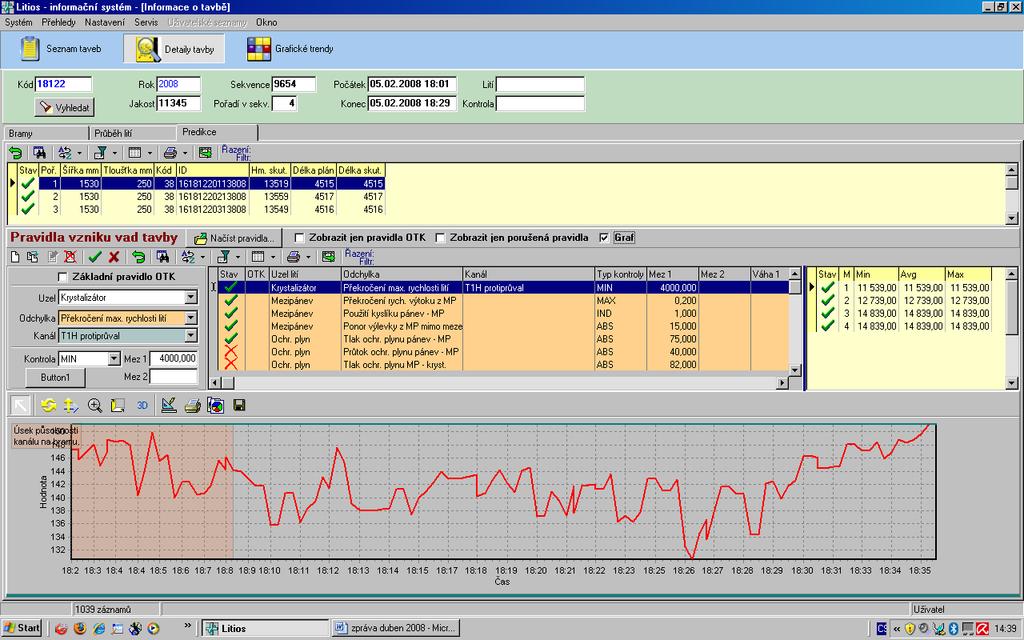Select rule row Použití kyslíku pánev - MP
1024x640 pixels.
[x=503, y=313]
